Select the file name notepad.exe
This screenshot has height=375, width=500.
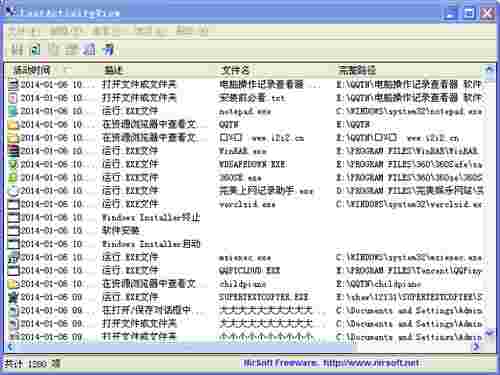(x=245, y=111)
